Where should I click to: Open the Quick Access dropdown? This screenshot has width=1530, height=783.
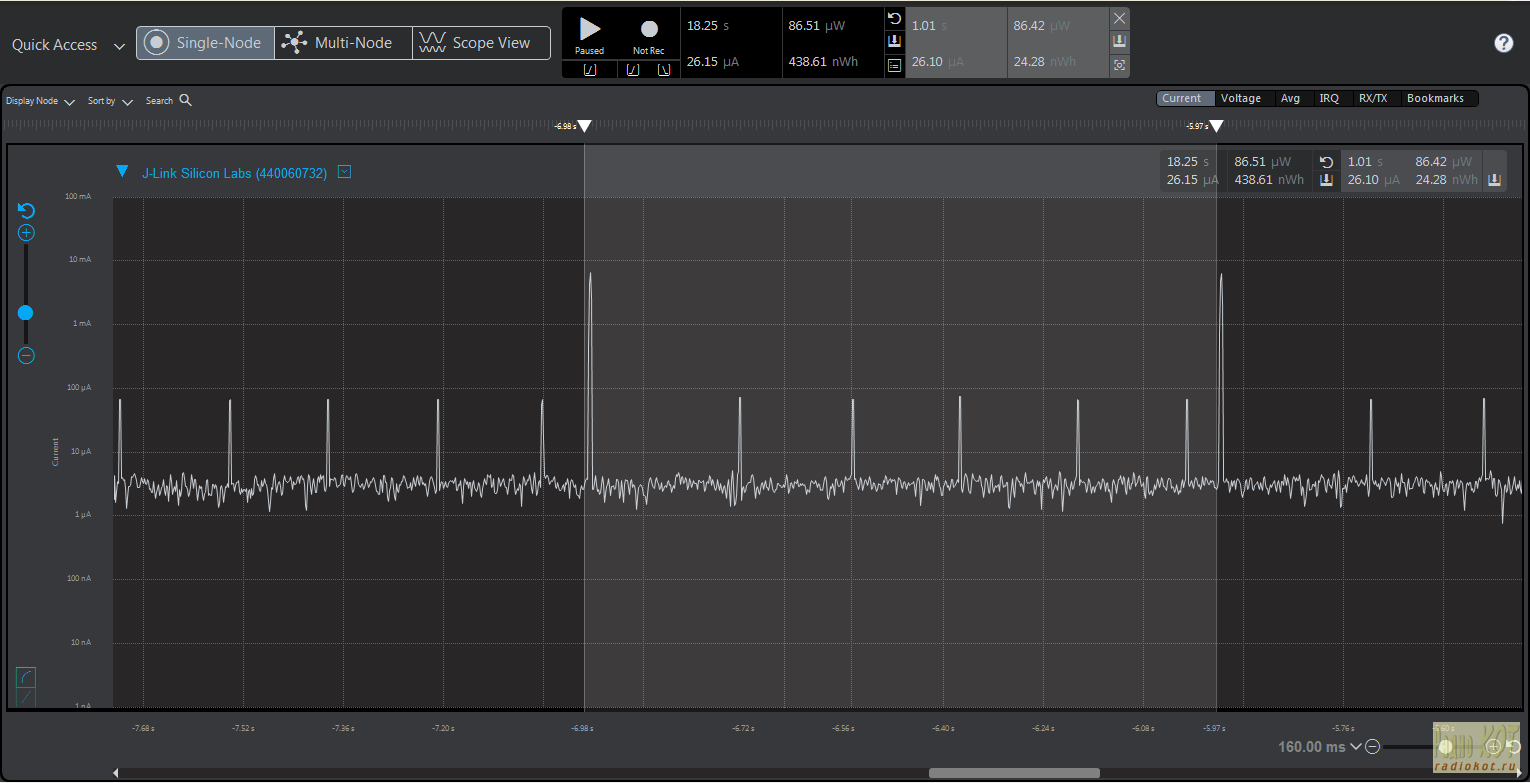click(x=68, y=45)
